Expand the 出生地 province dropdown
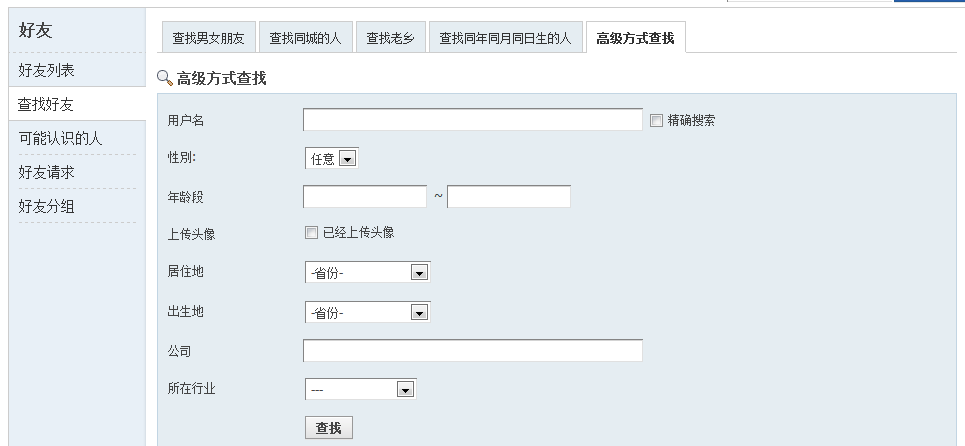The image size is (965, 446). tap(367, 312)
